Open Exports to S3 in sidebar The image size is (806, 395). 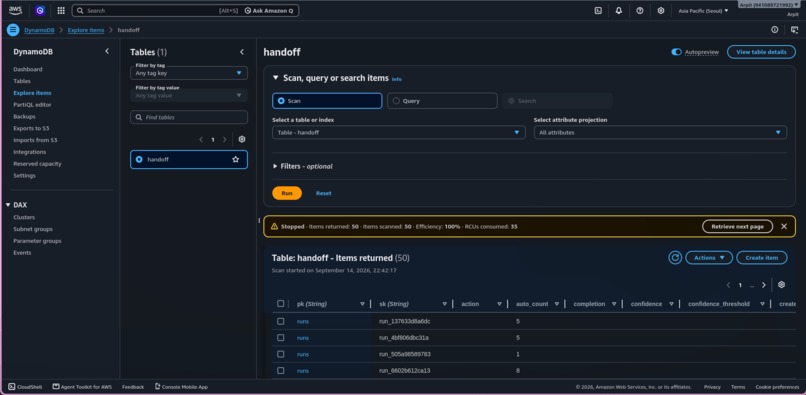click(x=31, y=128)
